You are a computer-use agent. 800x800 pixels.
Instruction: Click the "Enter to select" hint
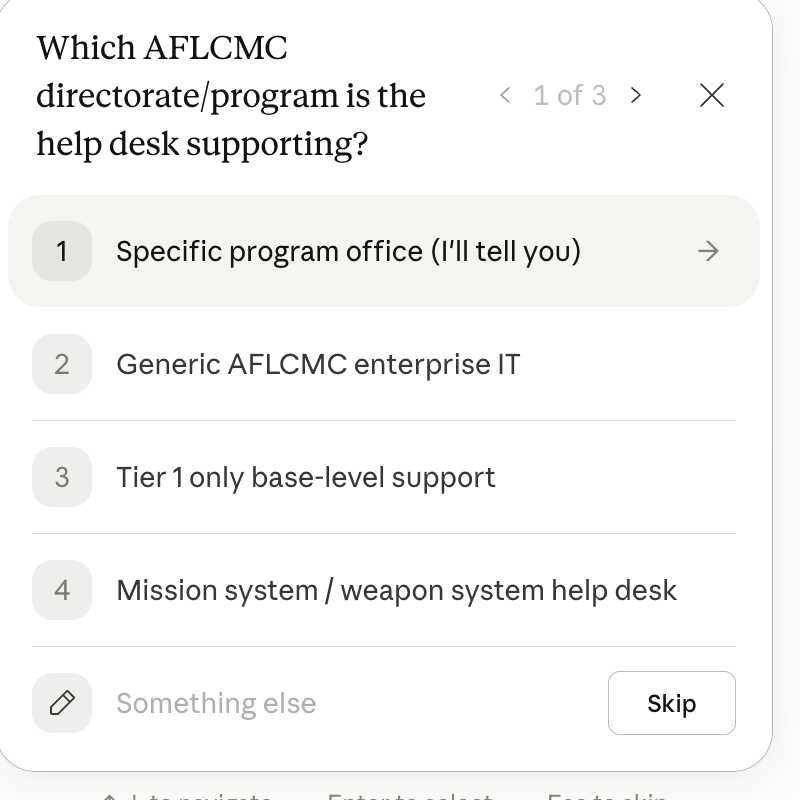pos(410,795)
